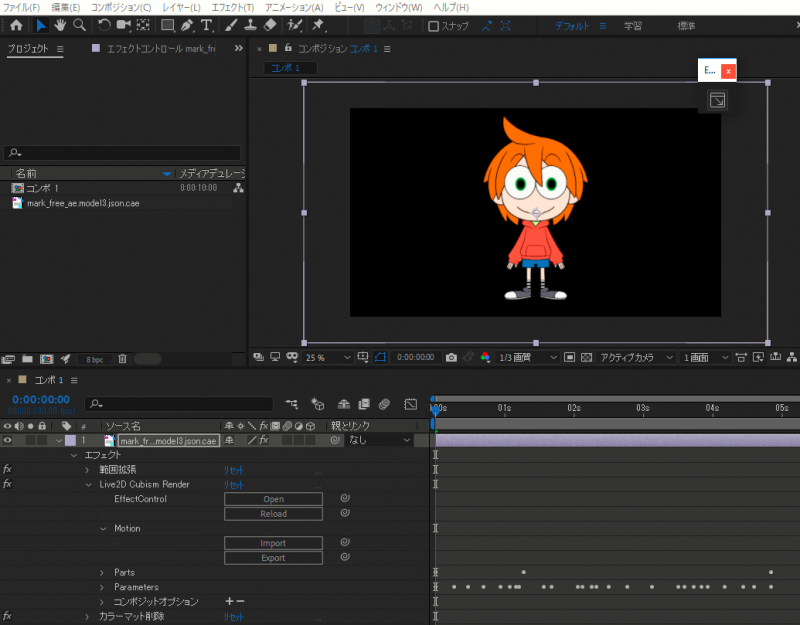Create new folder in Project panel
800x625 pixels.
point(27,359)
